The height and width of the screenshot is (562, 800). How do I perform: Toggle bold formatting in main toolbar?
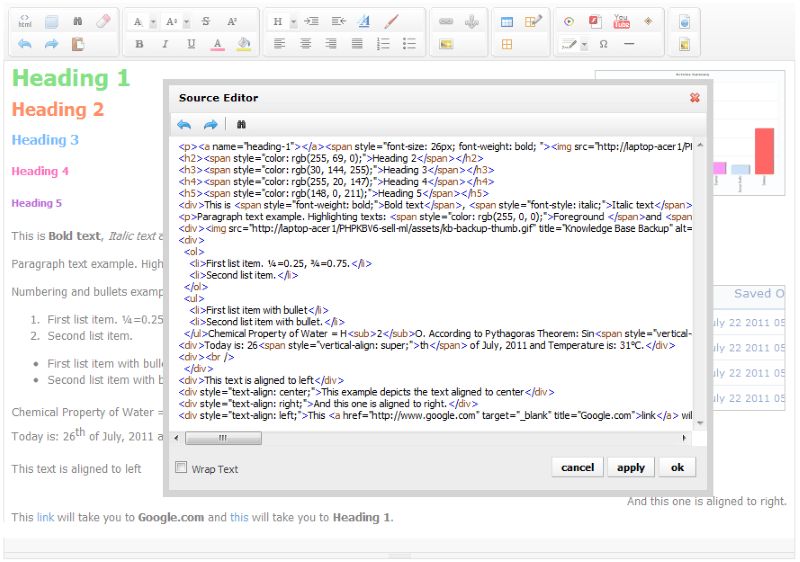click(x=139, y=44)
